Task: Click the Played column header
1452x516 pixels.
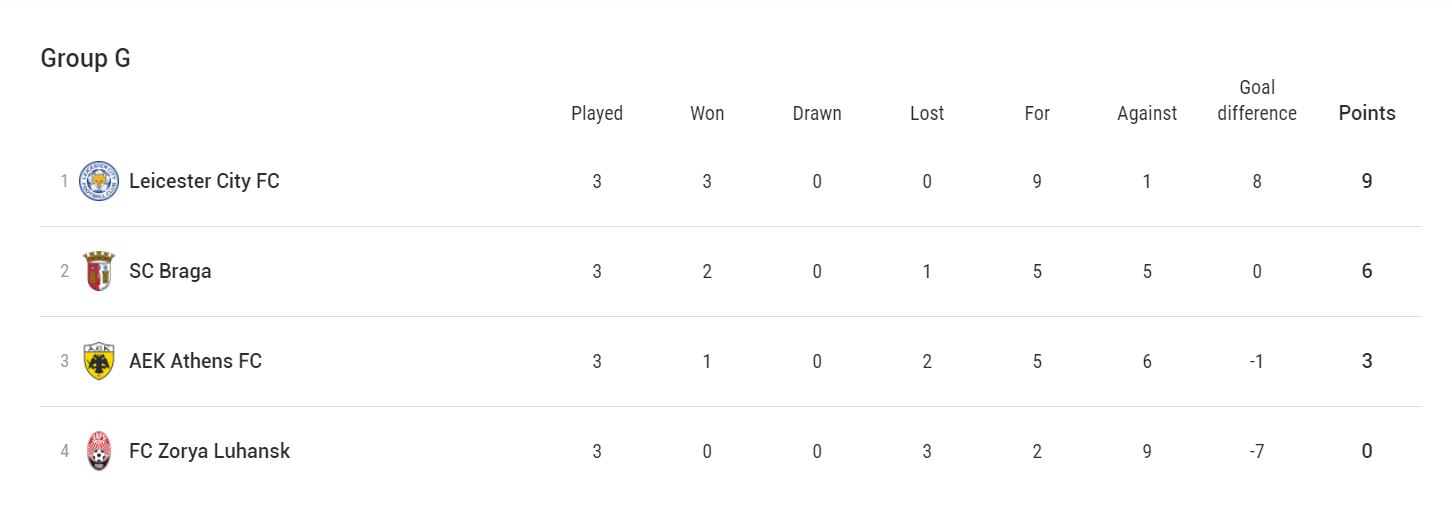Action: [597, 113]
